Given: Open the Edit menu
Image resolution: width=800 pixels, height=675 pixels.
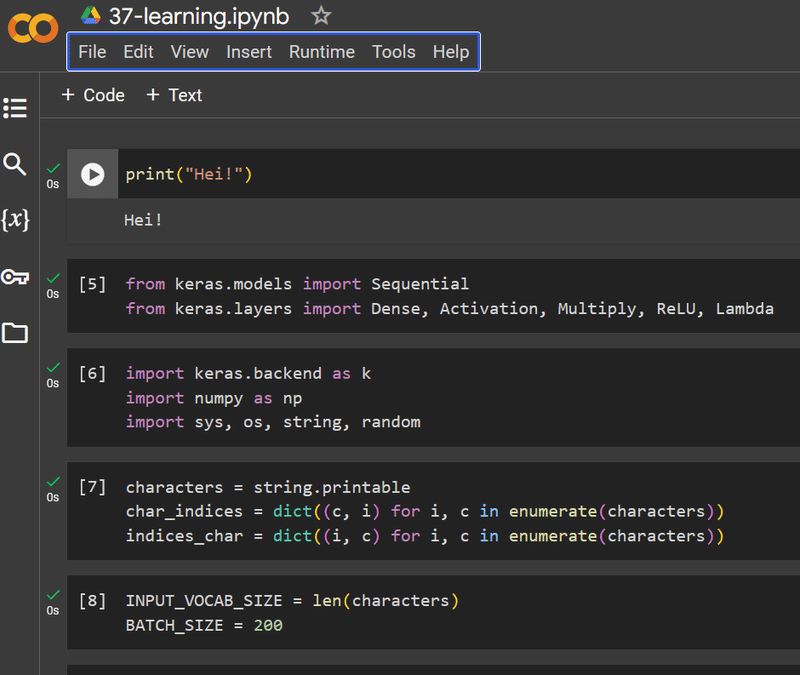Looking at the screenshot, I should pos(138,52).
